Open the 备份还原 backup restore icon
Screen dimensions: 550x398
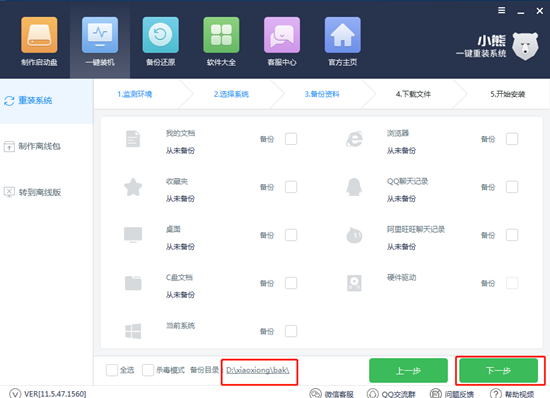tap(161, 35)
